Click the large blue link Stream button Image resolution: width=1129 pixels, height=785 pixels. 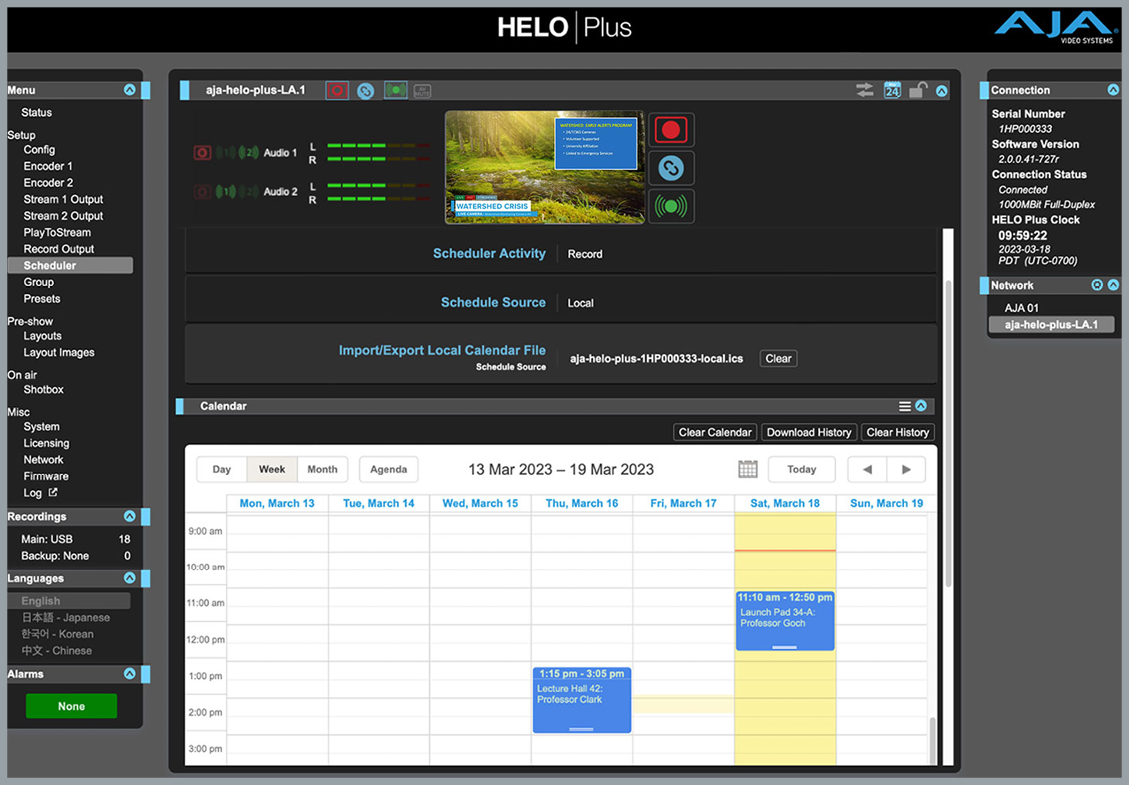[x=671, y=168]
